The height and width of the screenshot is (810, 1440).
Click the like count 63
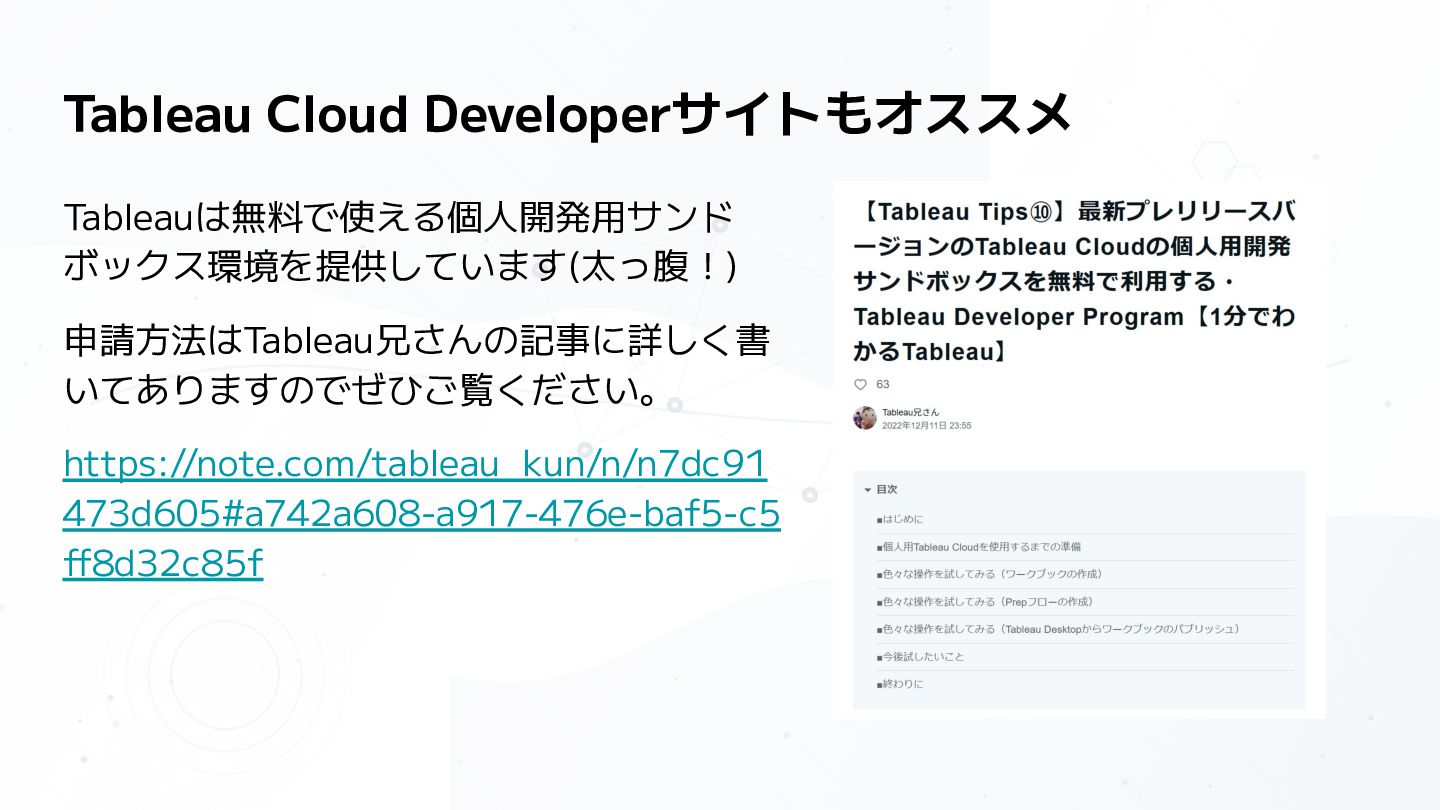tap(883, 384)
